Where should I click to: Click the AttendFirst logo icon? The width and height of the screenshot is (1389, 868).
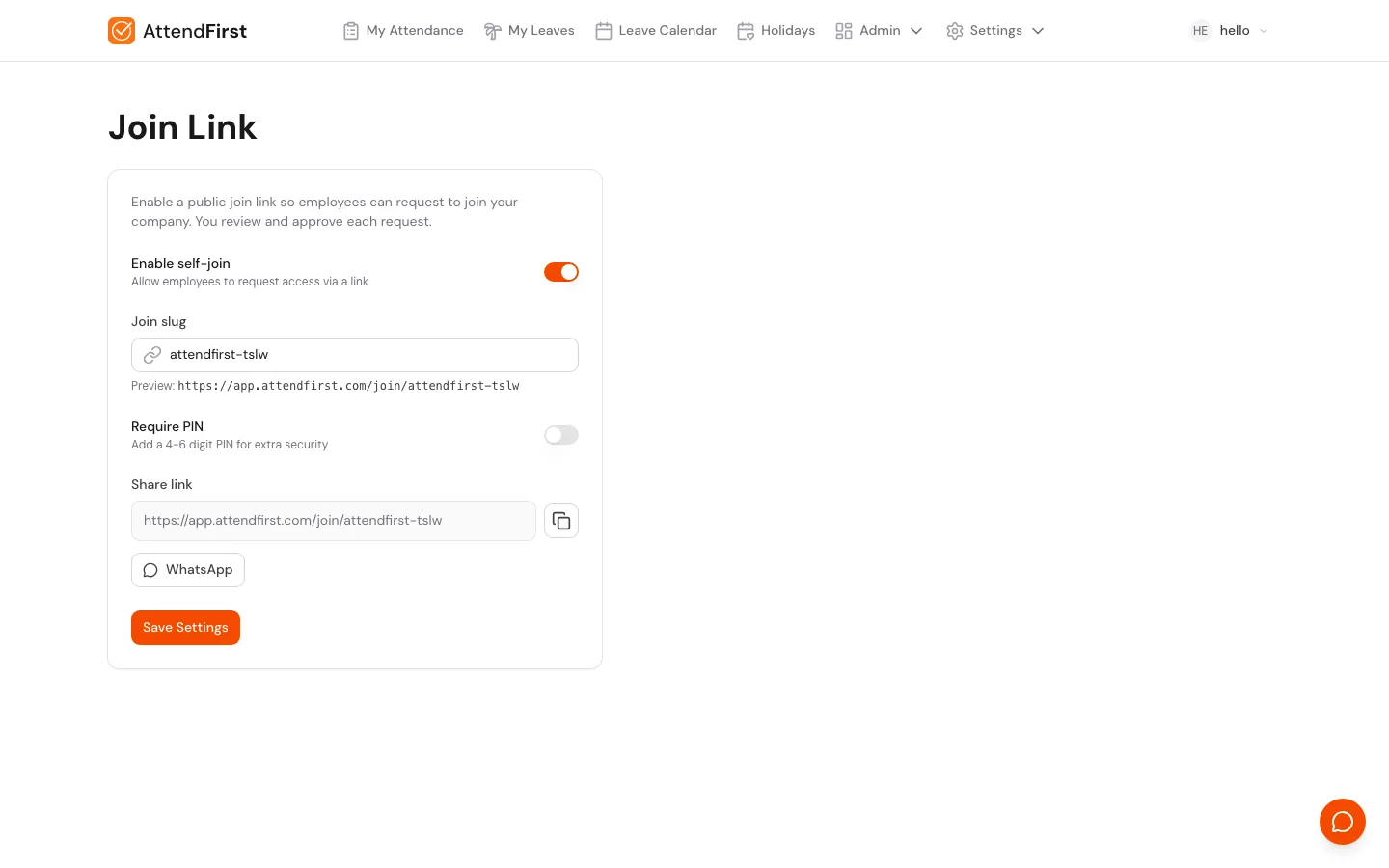point(122,31)
